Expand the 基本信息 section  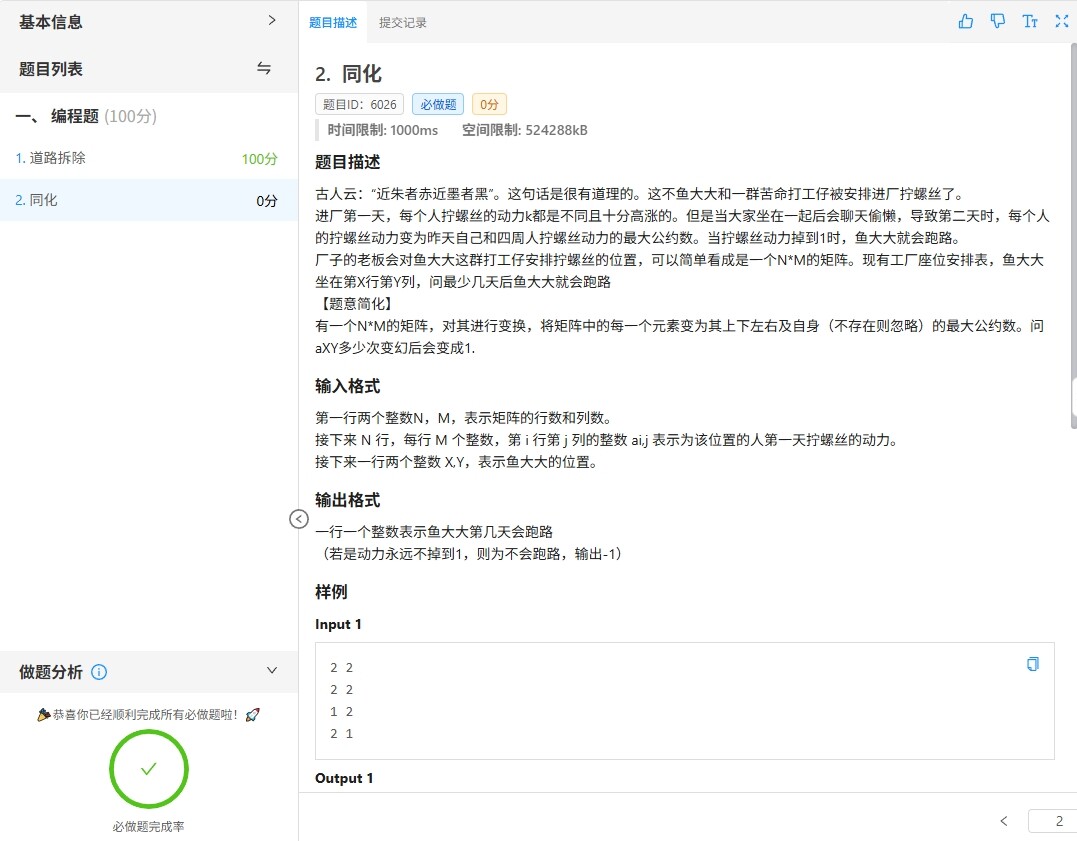[x=271, y=20]
